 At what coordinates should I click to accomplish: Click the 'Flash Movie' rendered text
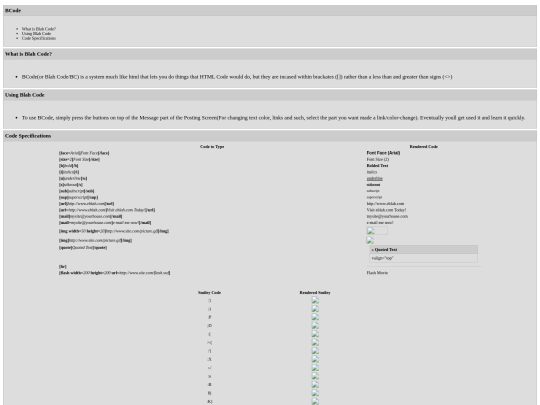[x=377, y=273]
